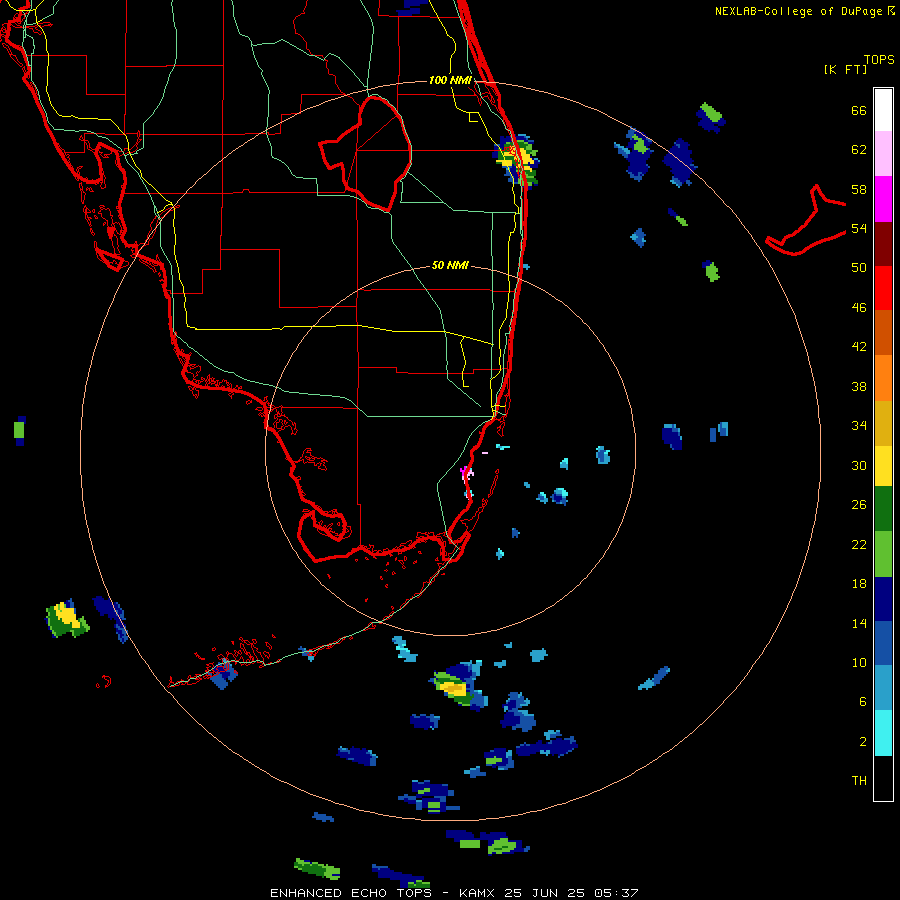Click the bright red legend swatch near 46
This screenshot has width=900, height=900.
tap(883, 288)
